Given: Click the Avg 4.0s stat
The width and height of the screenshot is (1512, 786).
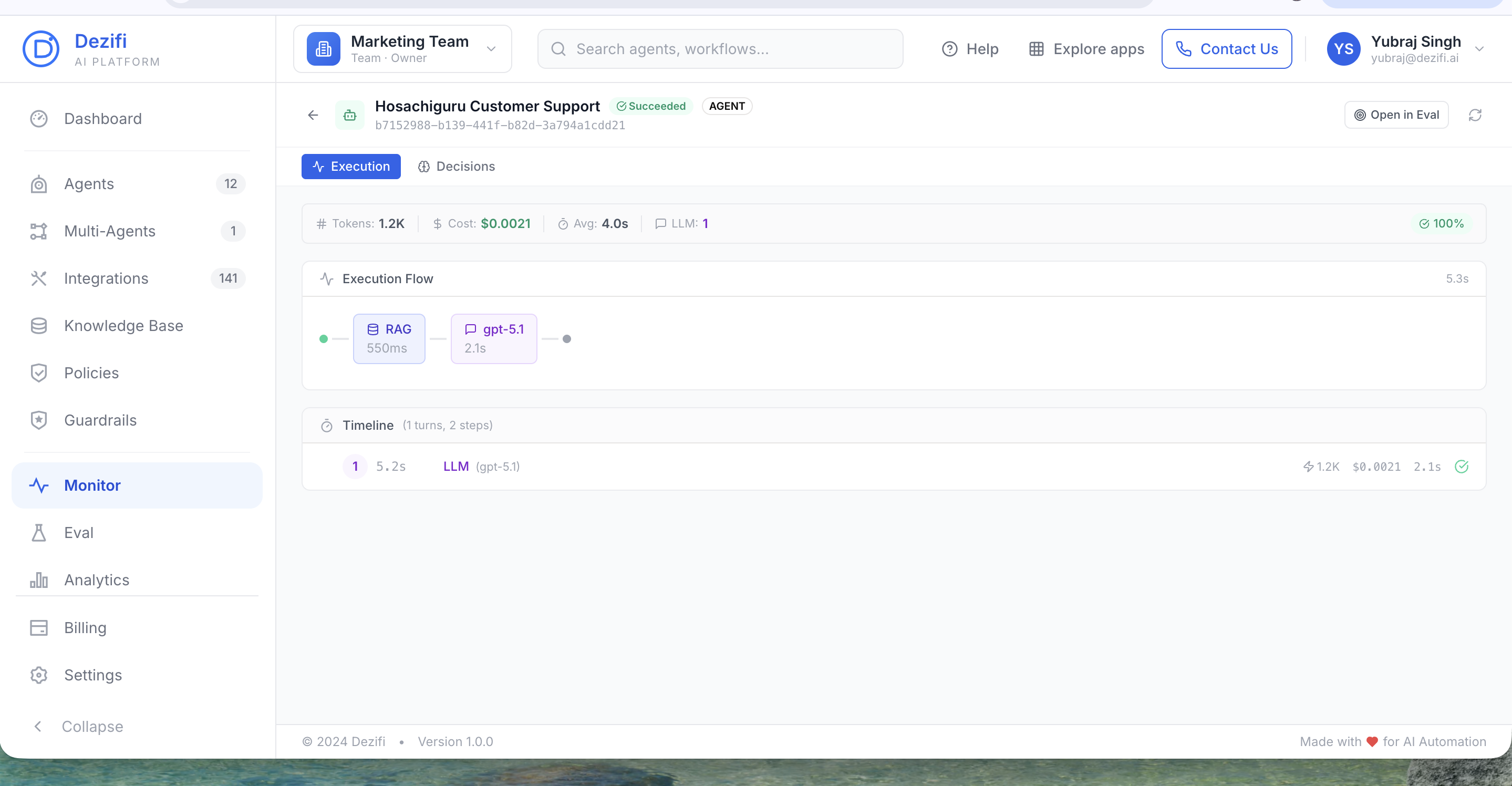Looking at the screenshot, I should coord(593,224).
